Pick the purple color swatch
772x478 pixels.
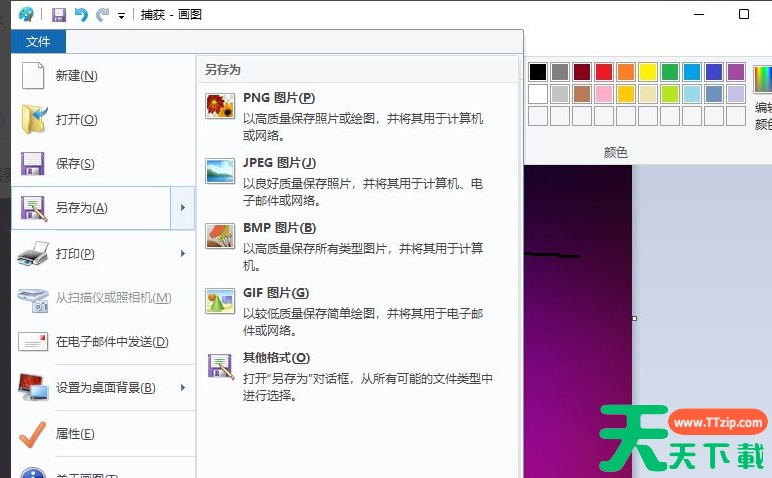pyautogui.click(x=736, y=72)
